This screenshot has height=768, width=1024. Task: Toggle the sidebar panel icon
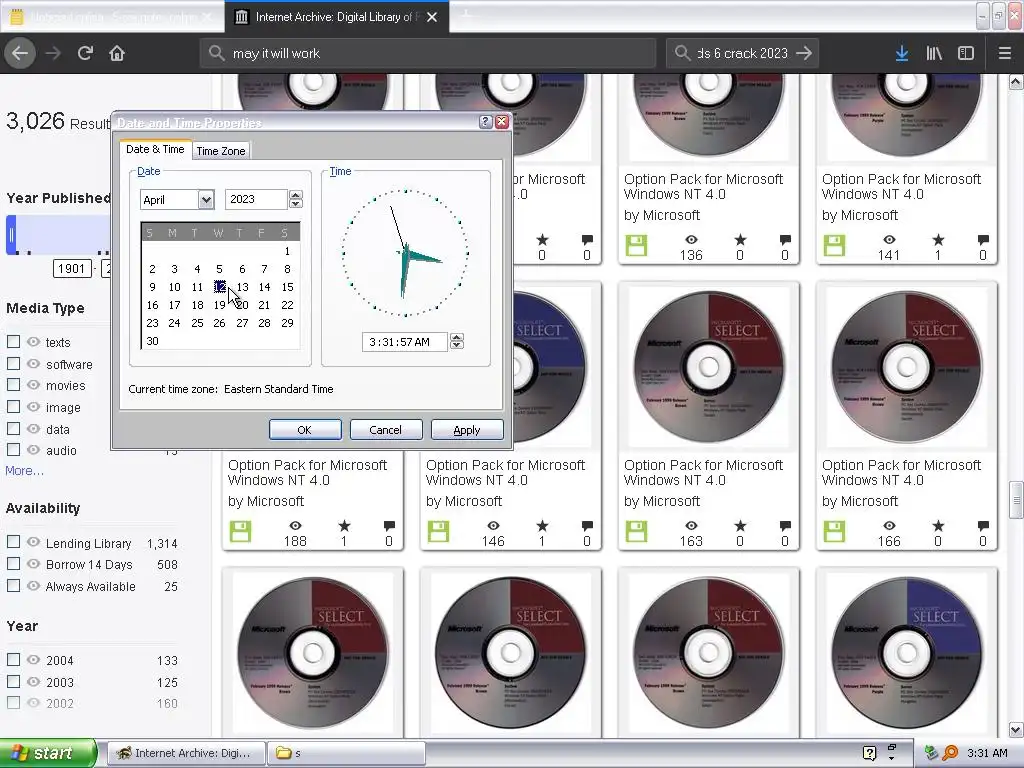coord(966,54)
